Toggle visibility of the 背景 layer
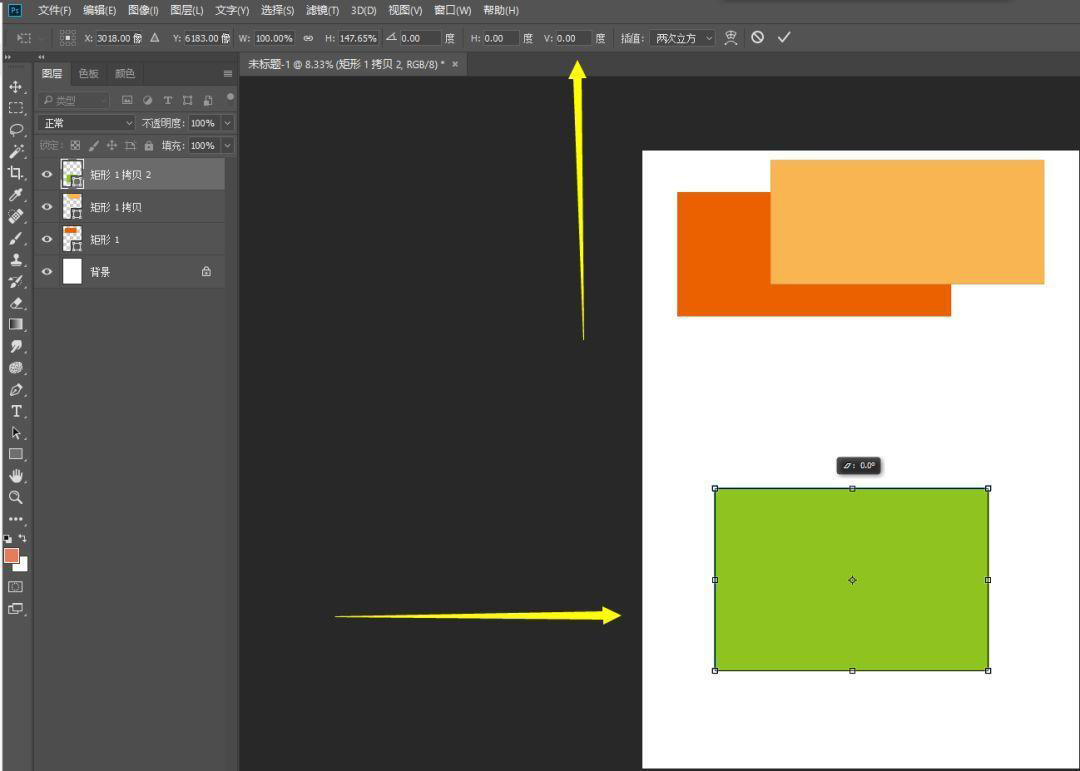1080x771 pixels. (47, 271)
